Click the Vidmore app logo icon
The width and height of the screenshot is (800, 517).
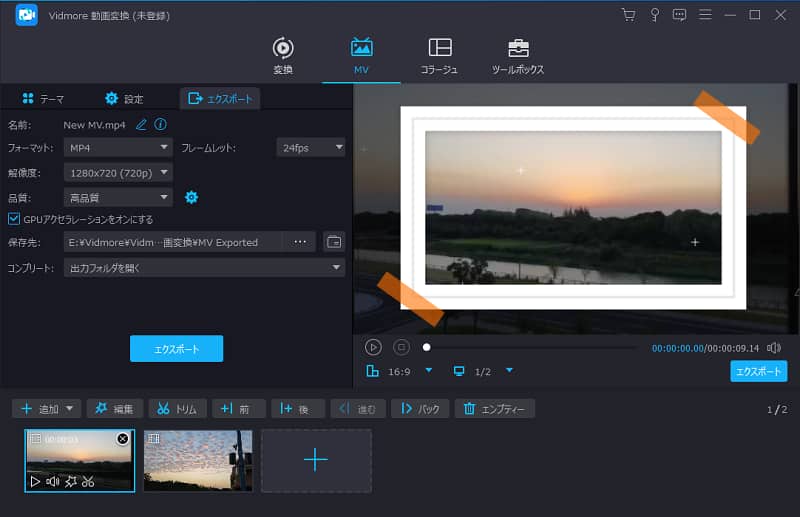tap(27, 15)
